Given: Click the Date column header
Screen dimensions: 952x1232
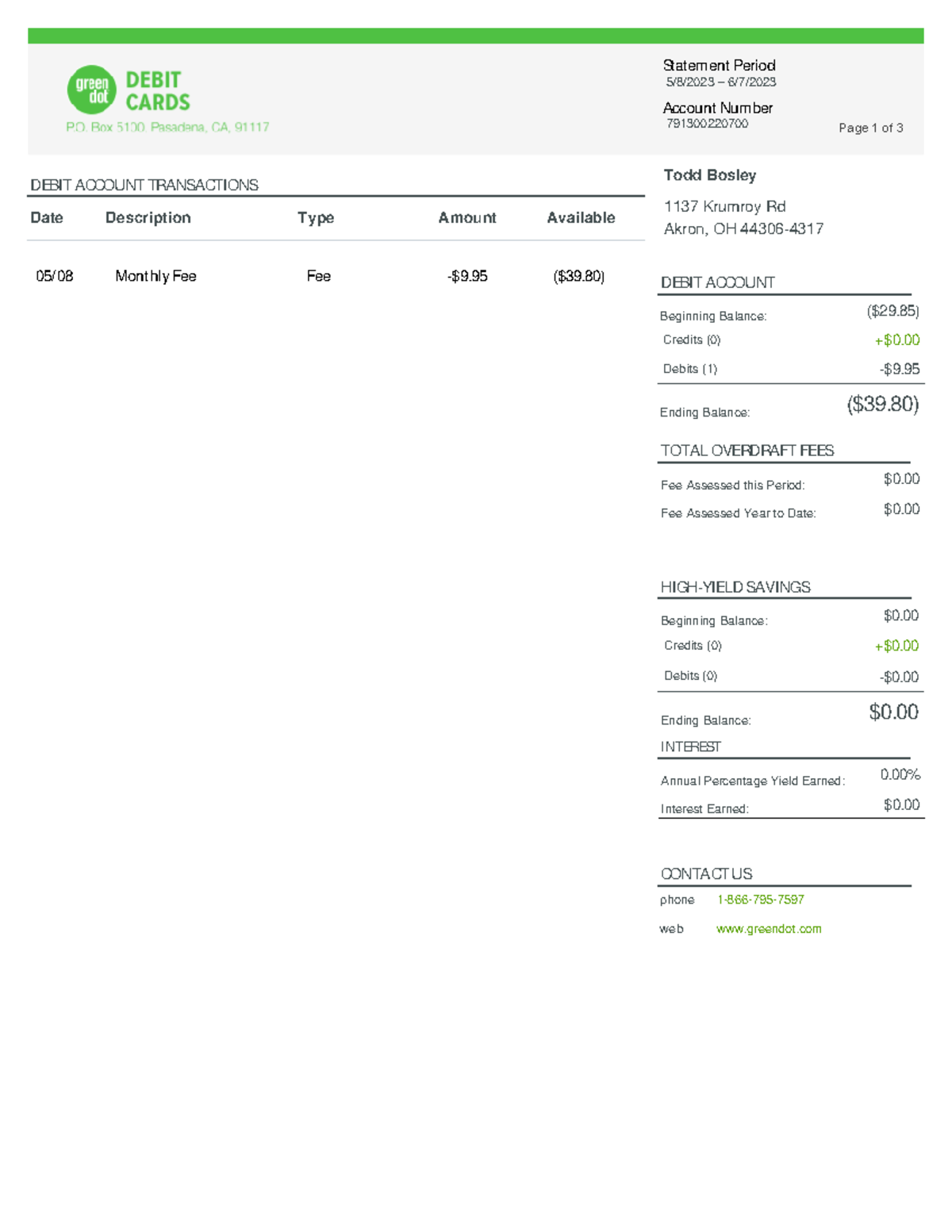Looking at the screenshot, I should click(47, 217).
